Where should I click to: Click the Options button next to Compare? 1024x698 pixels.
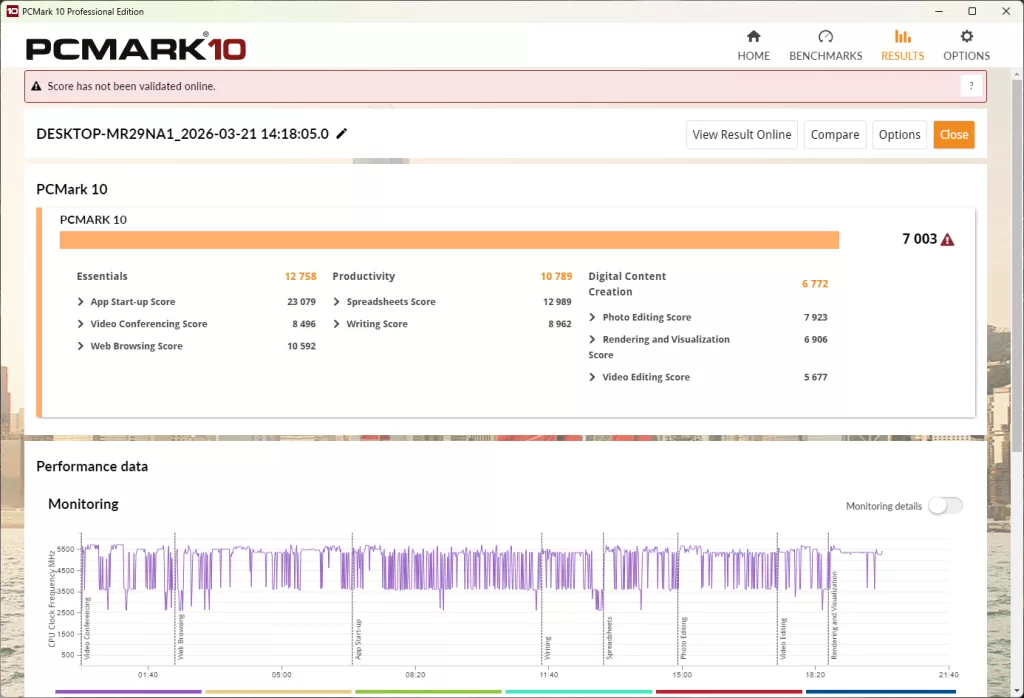tap(899, 135)
